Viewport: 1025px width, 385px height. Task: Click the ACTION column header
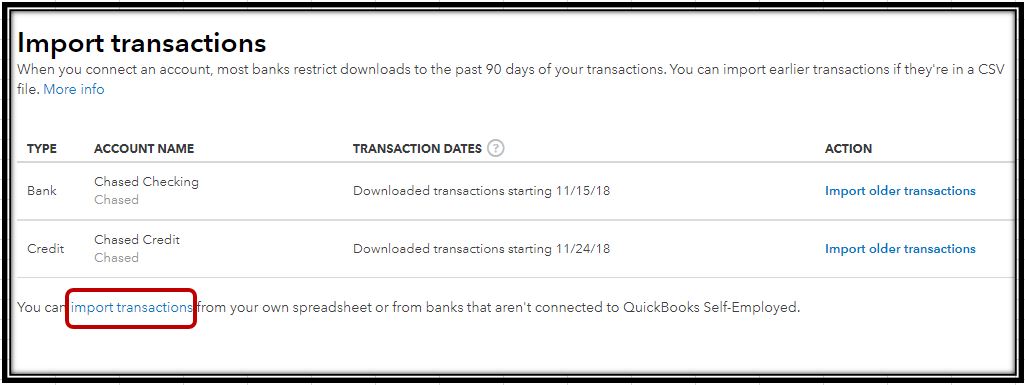coord(849,149)
